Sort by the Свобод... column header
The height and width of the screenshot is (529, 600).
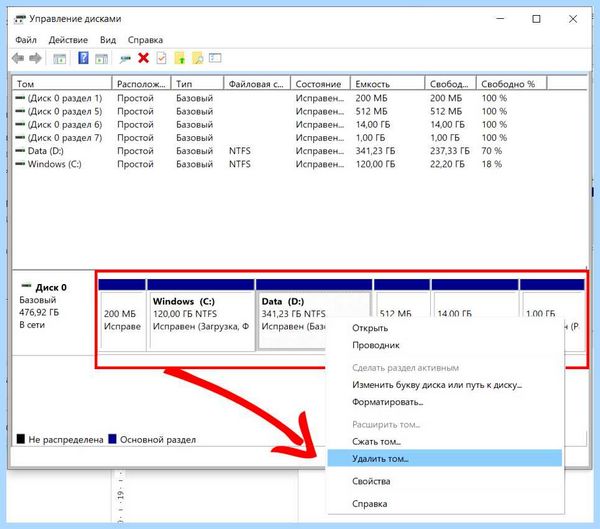450,83
